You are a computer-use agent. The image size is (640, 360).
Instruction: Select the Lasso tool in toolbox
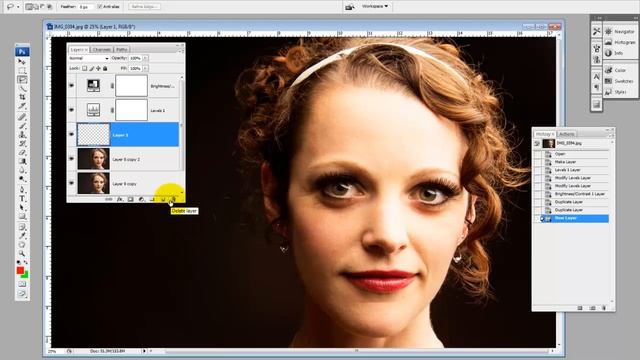tap(22, 80)
